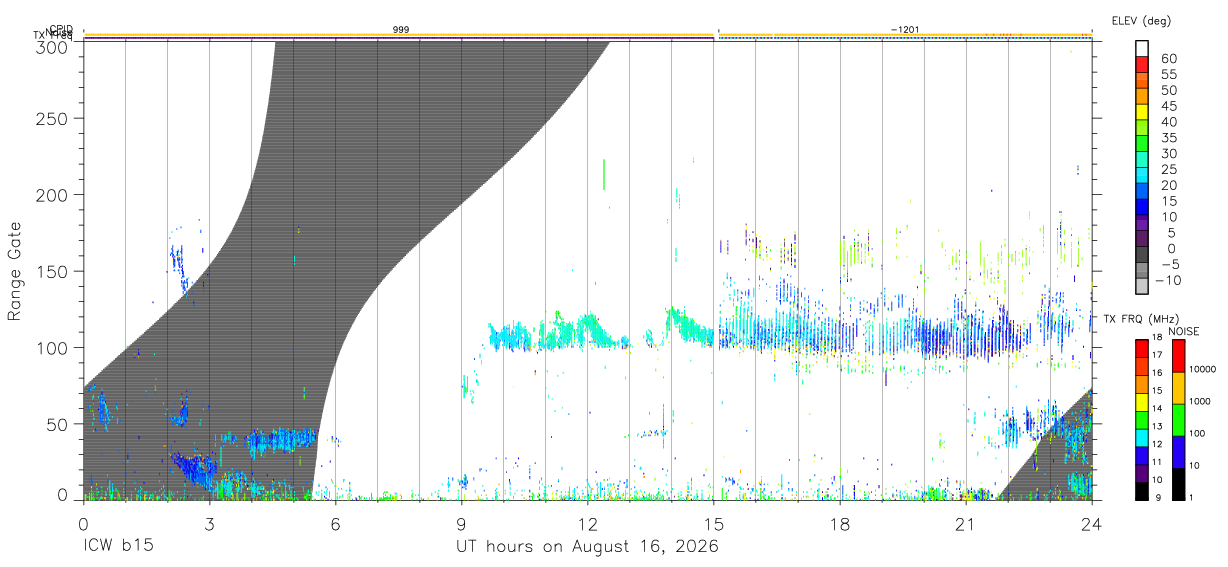Click the '300' tick label on Range Gate axis
The height and width of the screenshot is (567, 1228).
coord(51,46)
